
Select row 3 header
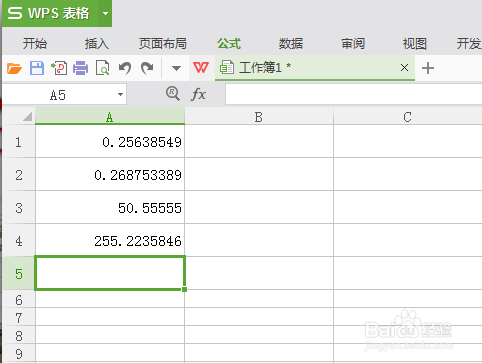pyautogui.click(x=19, y=208)
